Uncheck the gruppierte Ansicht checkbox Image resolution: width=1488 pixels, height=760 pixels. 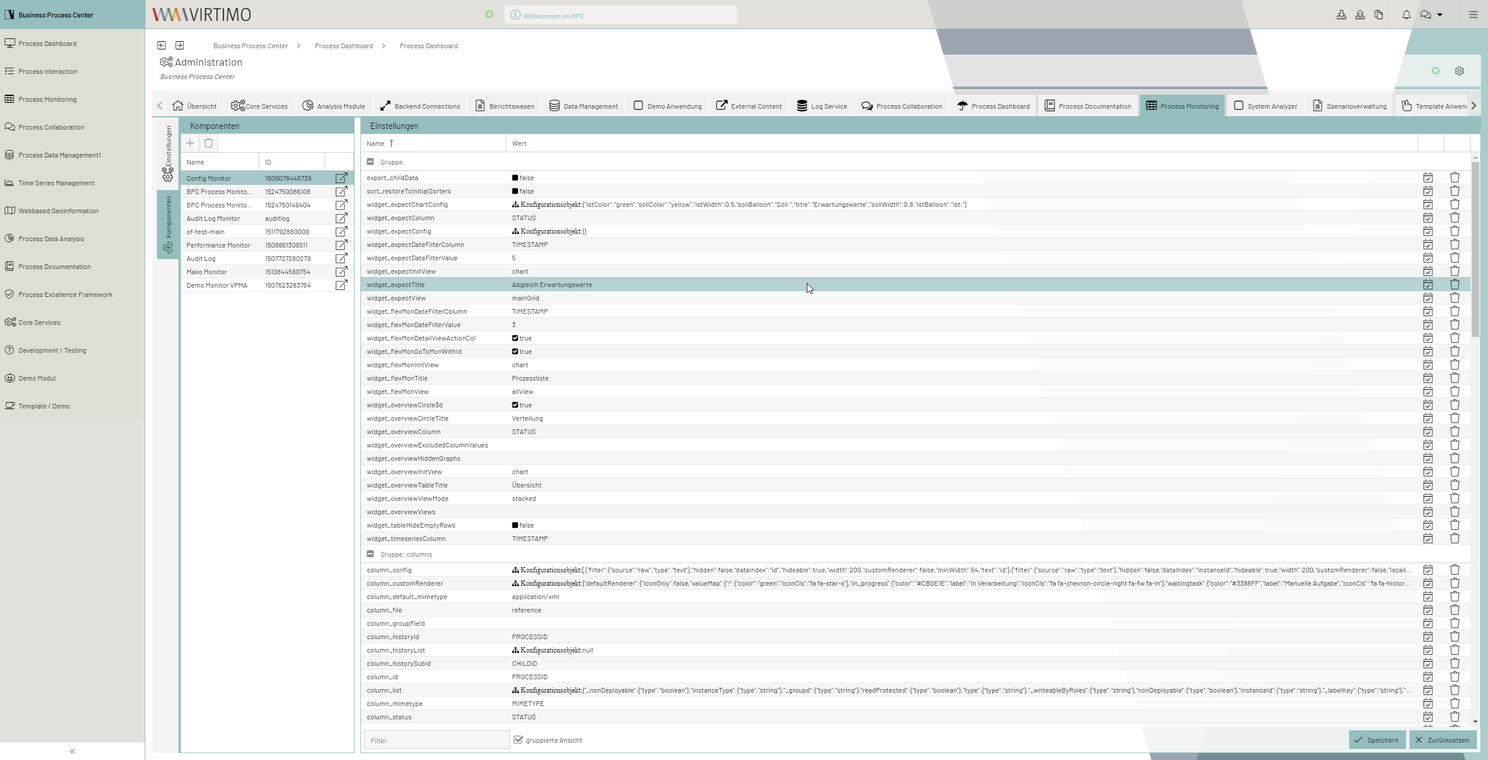click(518, 740)
